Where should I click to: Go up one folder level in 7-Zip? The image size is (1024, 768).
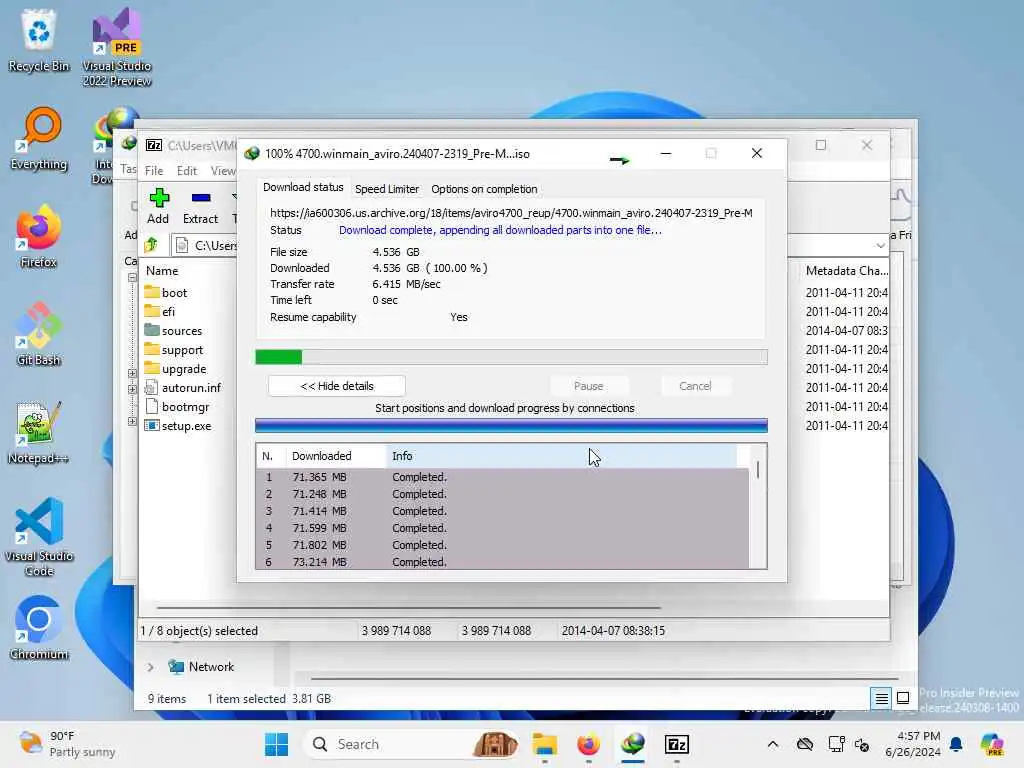pyautogui.click(x=152, y=245)
